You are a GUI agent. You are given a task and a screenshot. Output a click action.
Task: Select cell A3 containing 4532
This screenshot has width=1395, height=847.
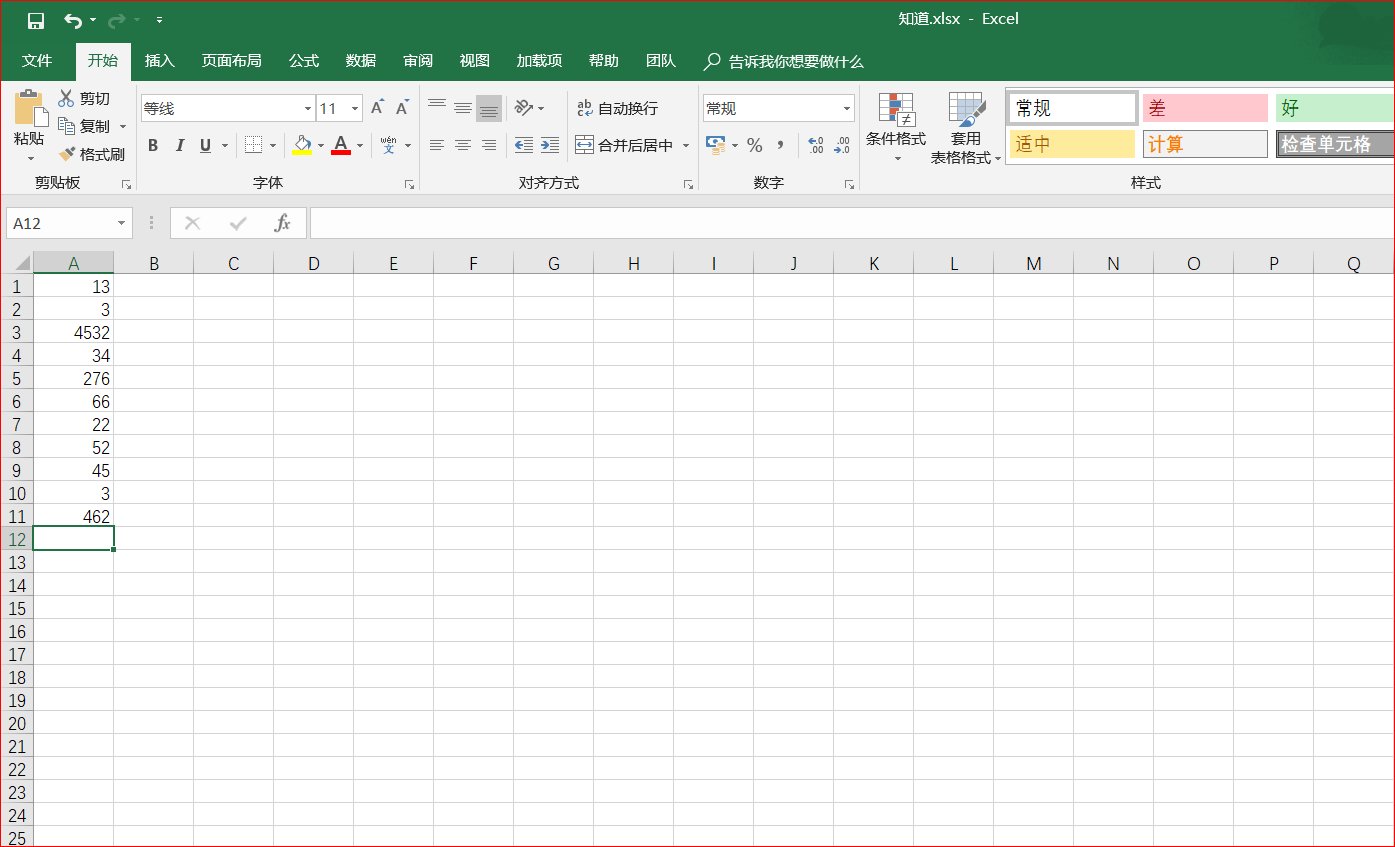[x=73, y=332]
